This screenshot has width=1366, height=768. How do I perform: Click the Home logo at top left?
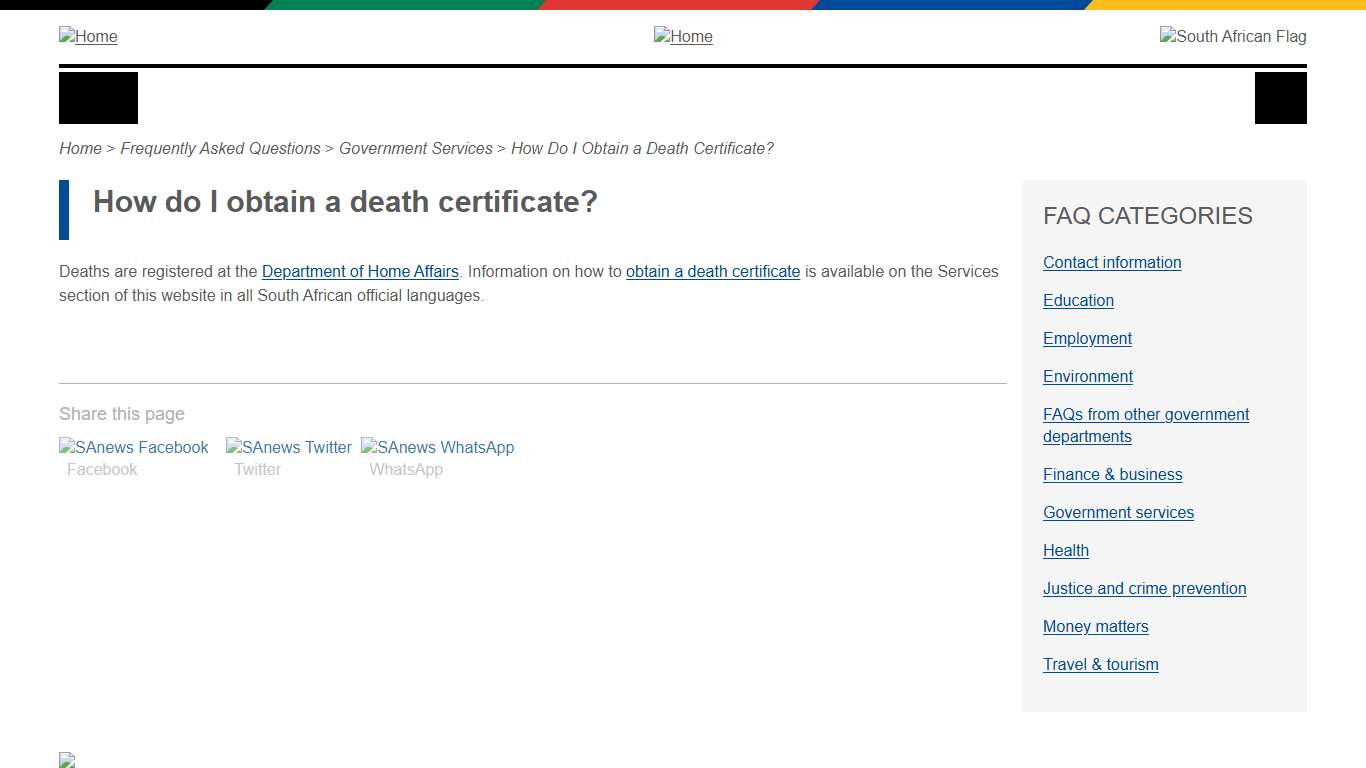(x=88, y=36)
